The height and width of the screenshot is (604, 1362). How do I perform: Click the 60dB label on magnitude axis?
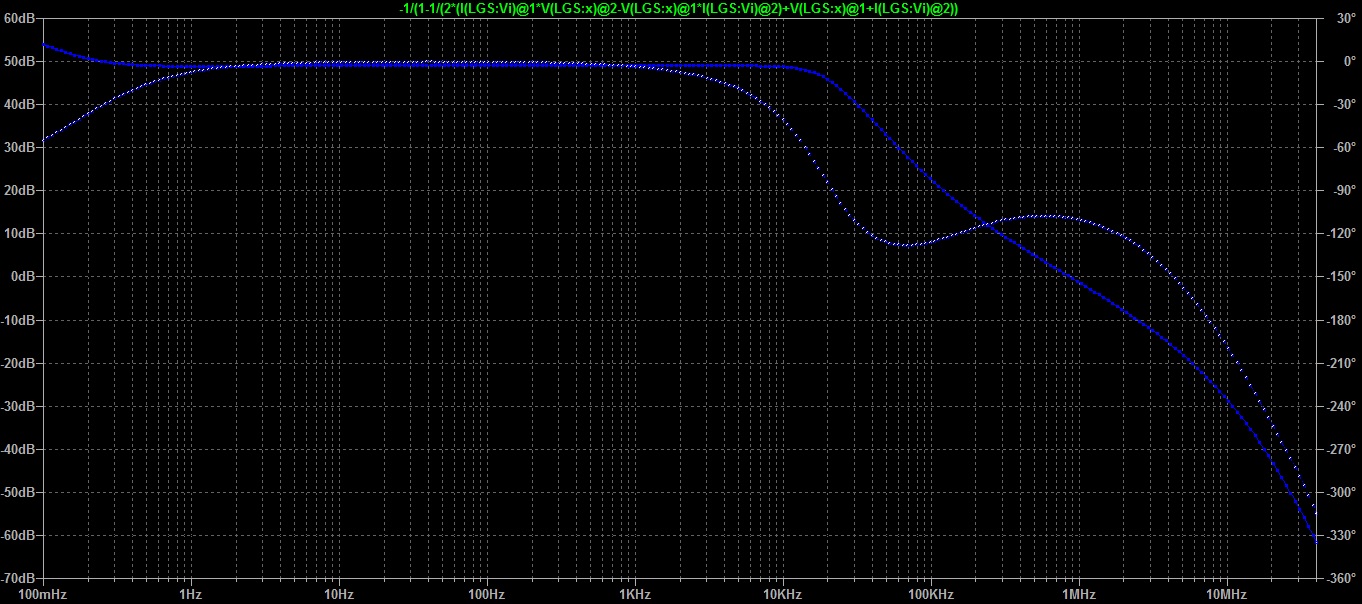pos(21,18)
